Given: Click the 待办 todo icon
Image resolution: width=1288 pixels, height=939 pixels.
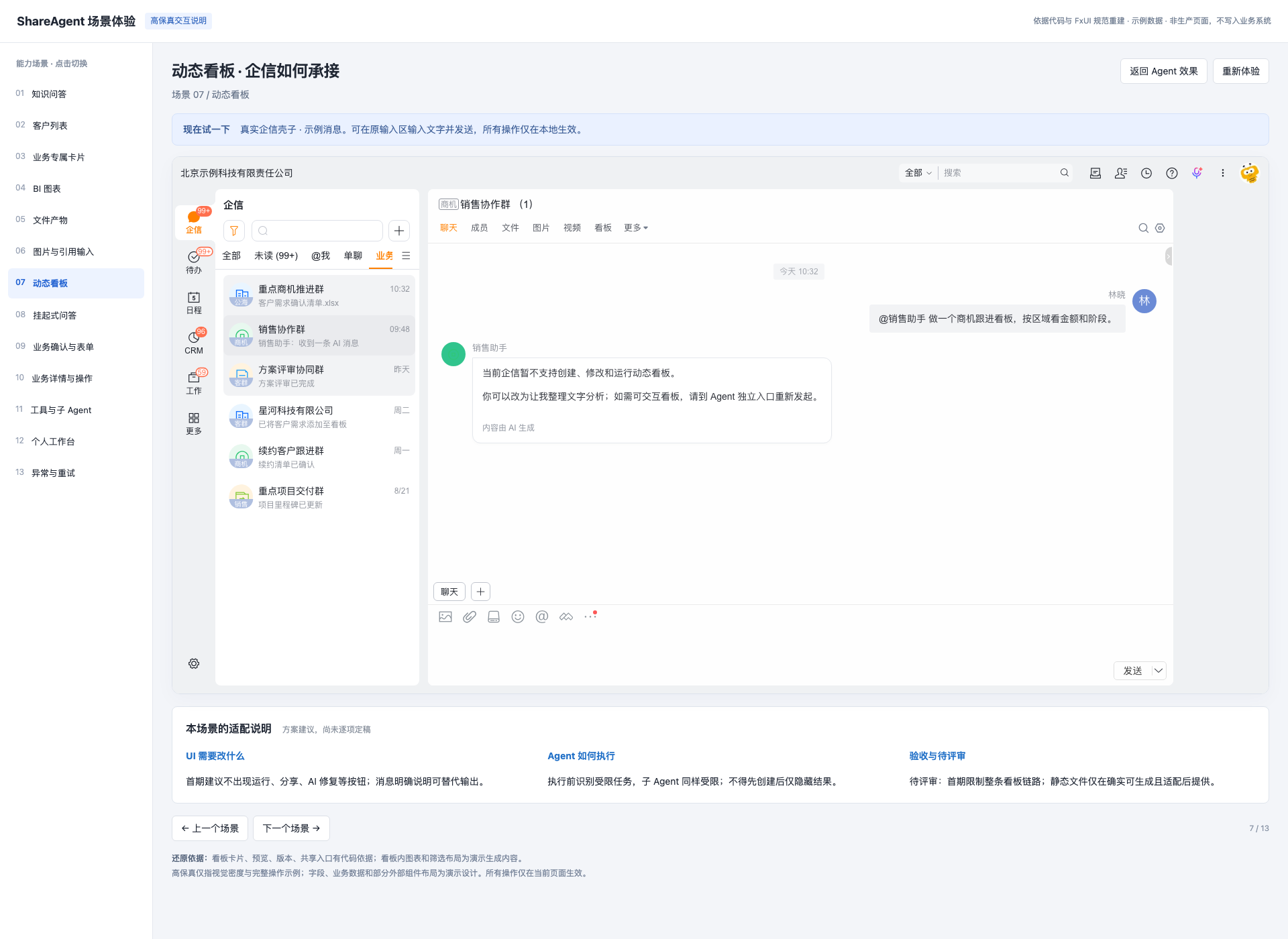Looking at the screenshot, I should pos(194,262).
